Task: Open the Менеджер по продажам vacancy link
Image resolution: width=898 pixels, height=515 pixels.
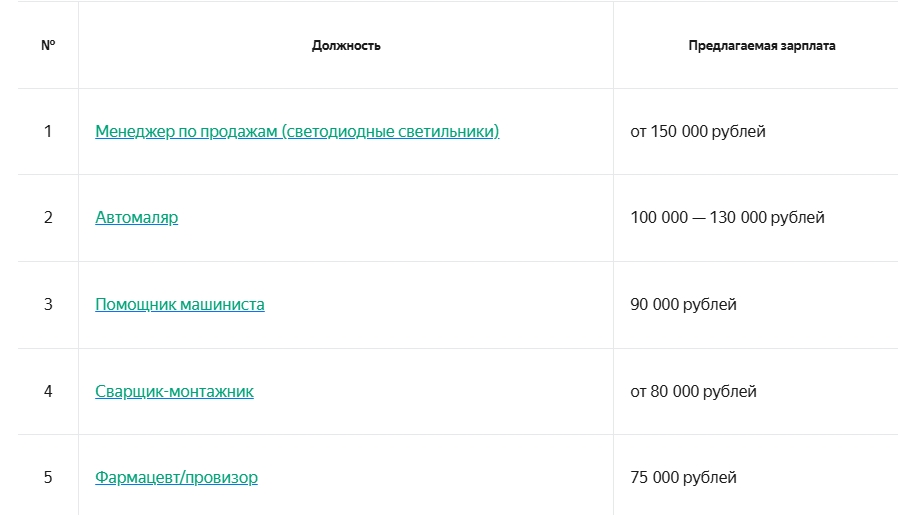Action: [186, 131]
